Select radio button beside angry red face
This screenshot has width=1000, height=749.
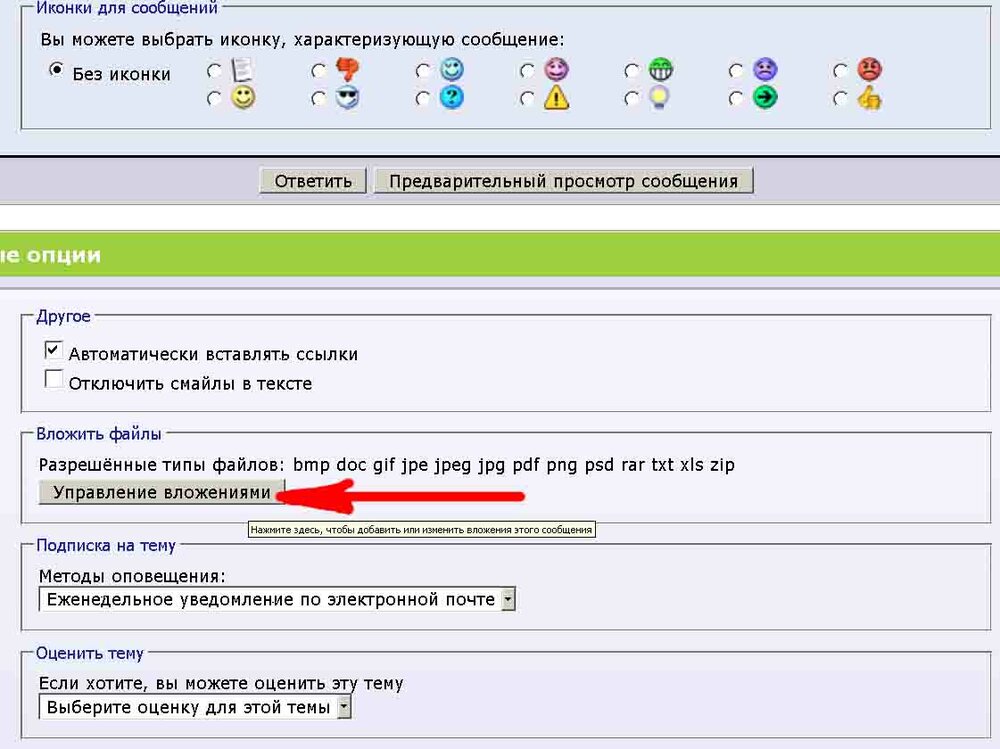point(841,71)
